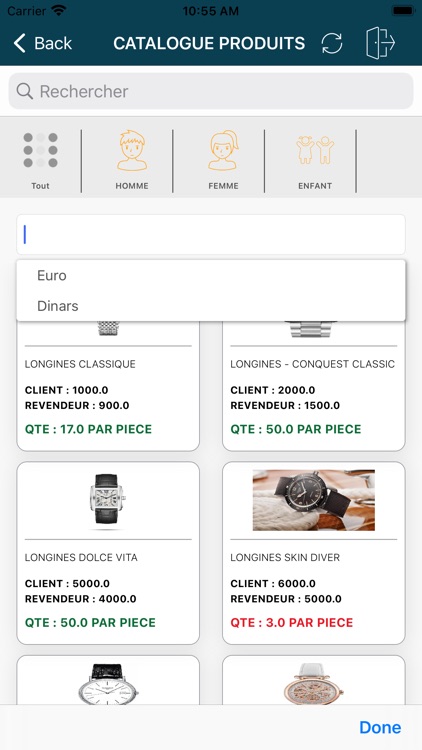Tap the CATALOGUE PRODUITS header title
Screen dimensions: 422x750
(x=209, y=43)
